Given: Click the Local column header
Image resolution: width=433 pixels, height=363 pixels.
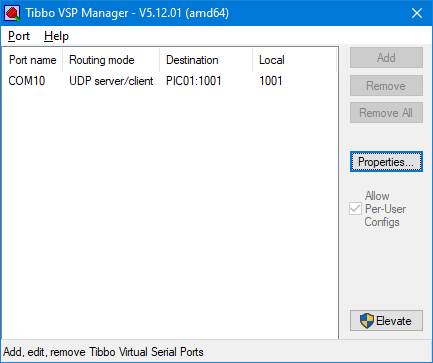Looking at the screenshot, I should [294, 60].
